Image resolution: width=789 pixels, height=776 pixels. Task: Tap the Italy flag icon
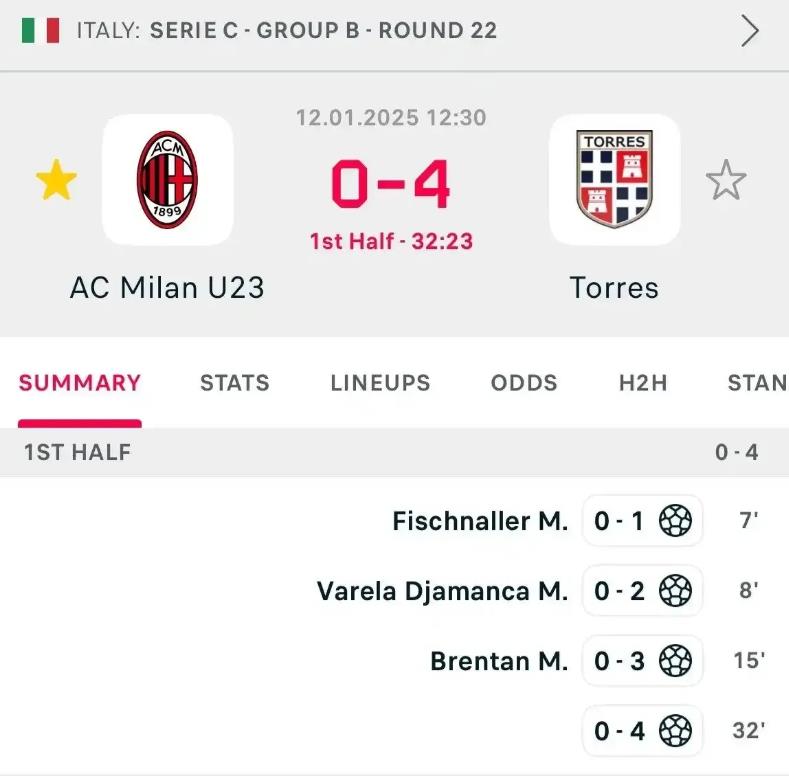coord(40,30)
